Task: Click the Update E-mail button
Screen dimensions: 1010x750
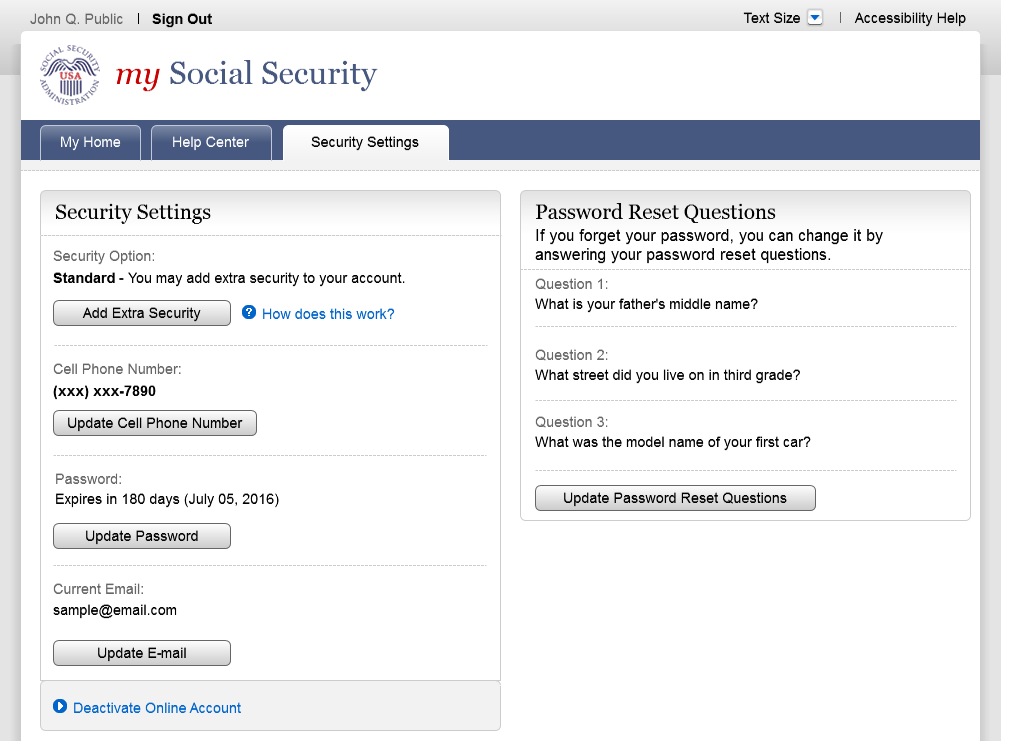Action: [x=142, y=653]
